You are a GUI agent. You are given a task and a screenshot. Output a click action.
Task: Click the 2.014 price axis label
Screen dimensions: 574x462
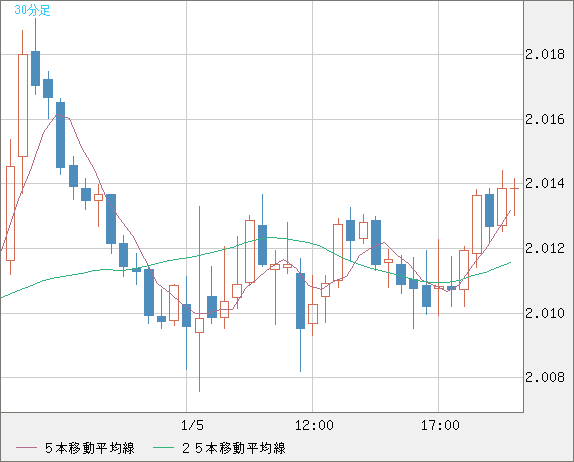pyautogui.click(x=545, y=183)
